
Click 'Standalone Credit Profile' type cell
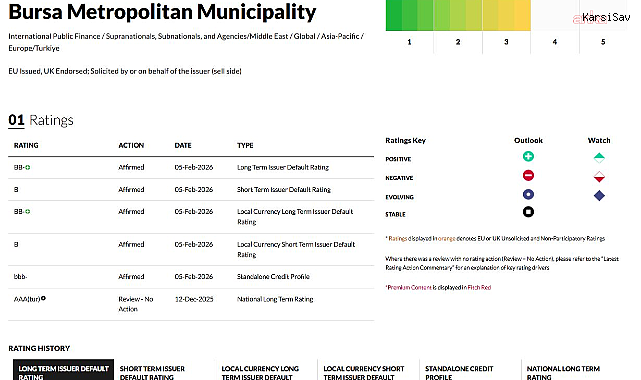[273, 277]
